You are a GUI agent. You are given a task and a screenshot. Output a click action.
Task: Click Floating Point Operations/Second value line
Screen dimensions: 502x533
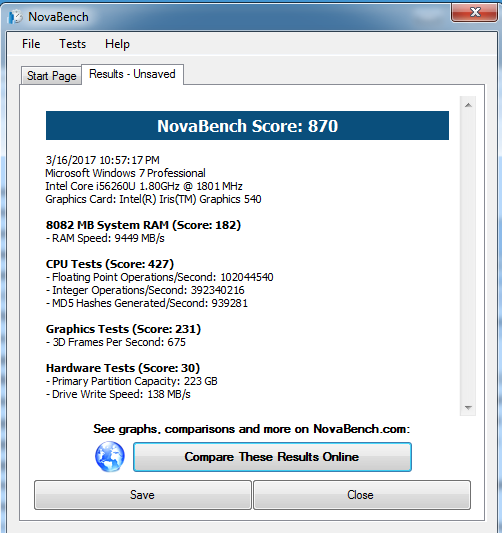(159, 277)
